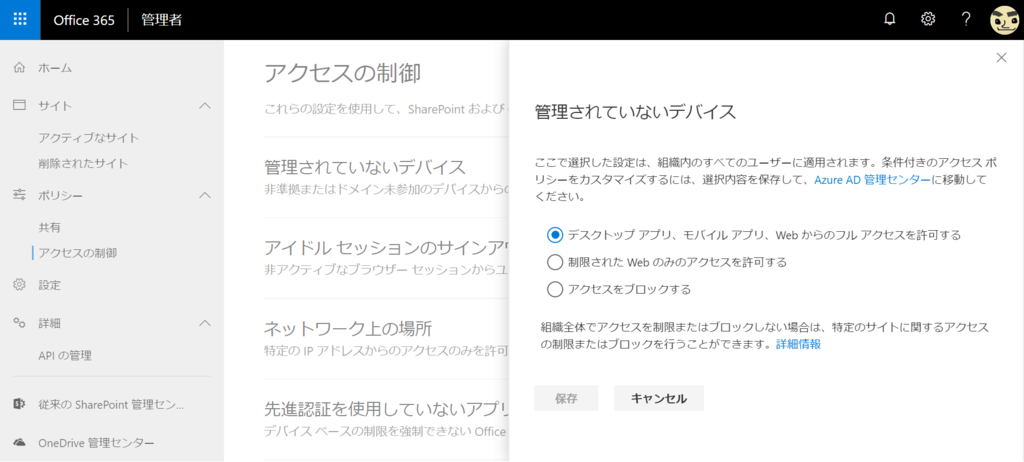Open the help question mark

tap(967, 19)
